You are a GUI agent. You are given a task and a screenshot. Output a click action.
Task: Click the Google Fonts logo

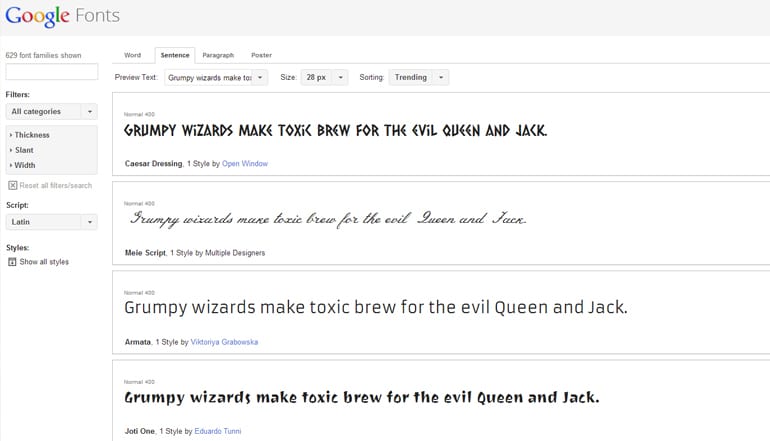pyautogui.click(x=65, y=17)
